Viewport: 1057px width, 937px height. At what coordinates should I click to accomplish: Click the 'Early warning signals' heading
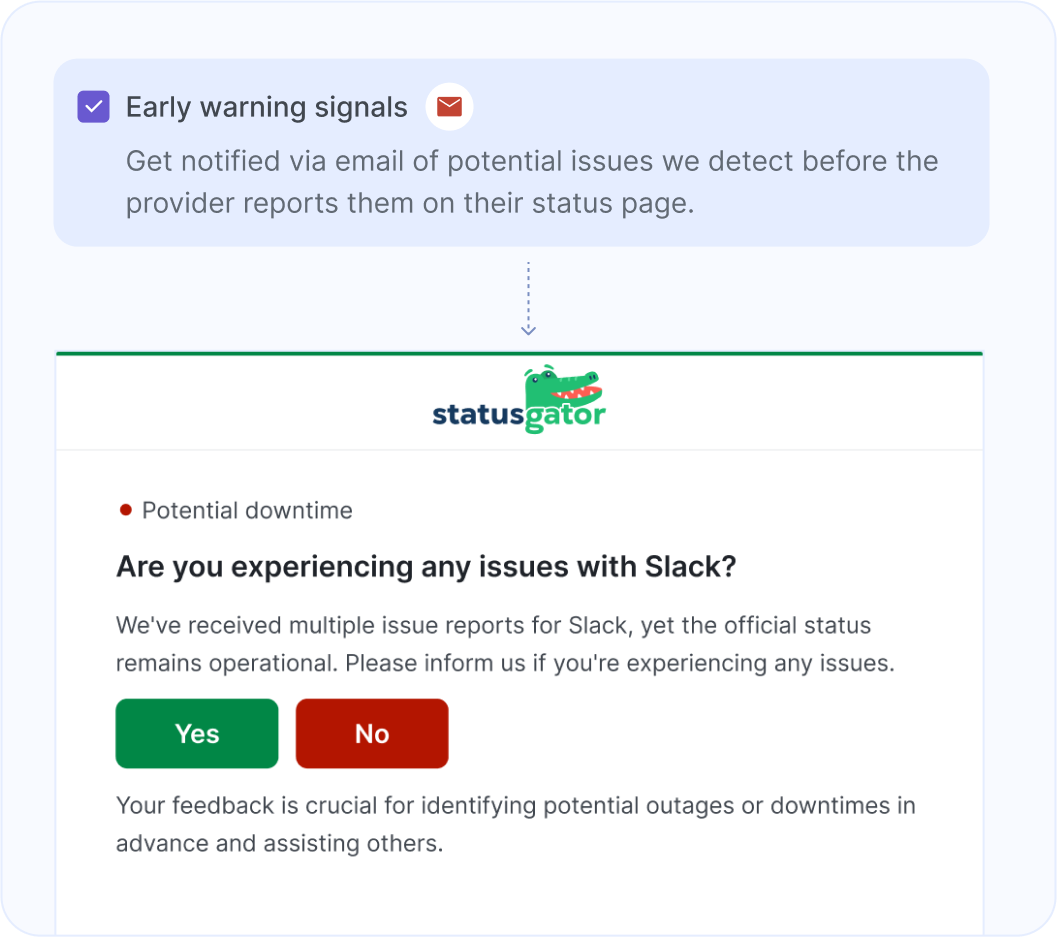click(266, 107)
